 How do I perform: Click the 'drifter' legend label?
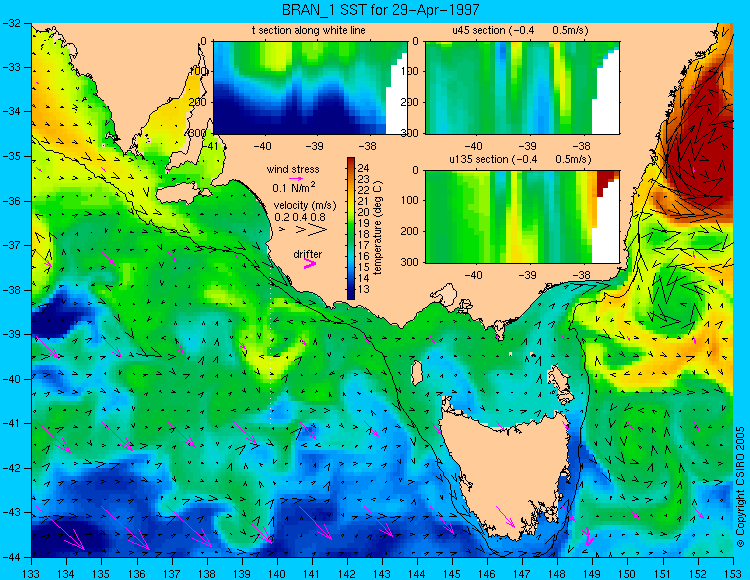[x=308, y=254]
